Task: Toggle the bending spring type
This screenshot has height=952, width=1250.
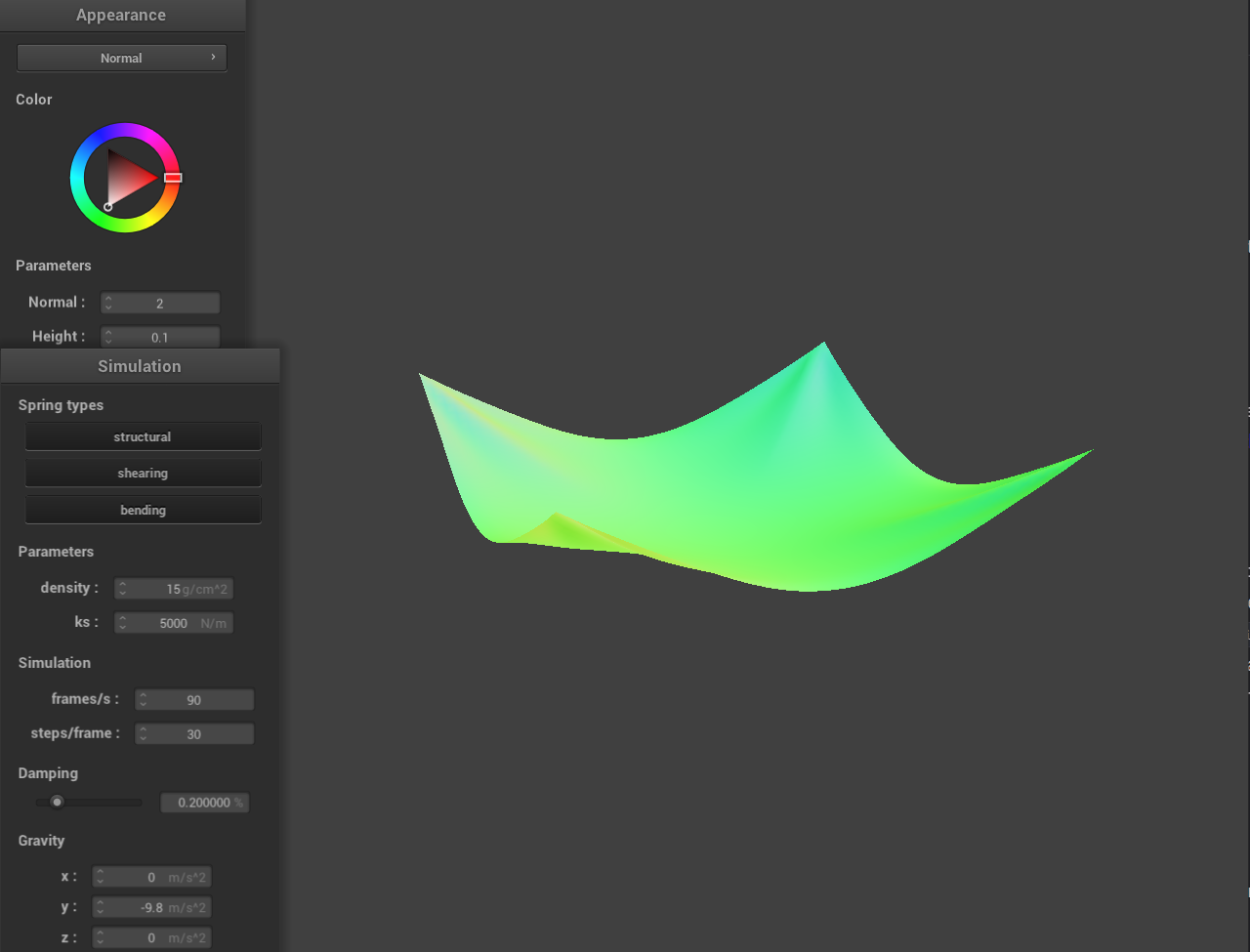Action: 143,510
